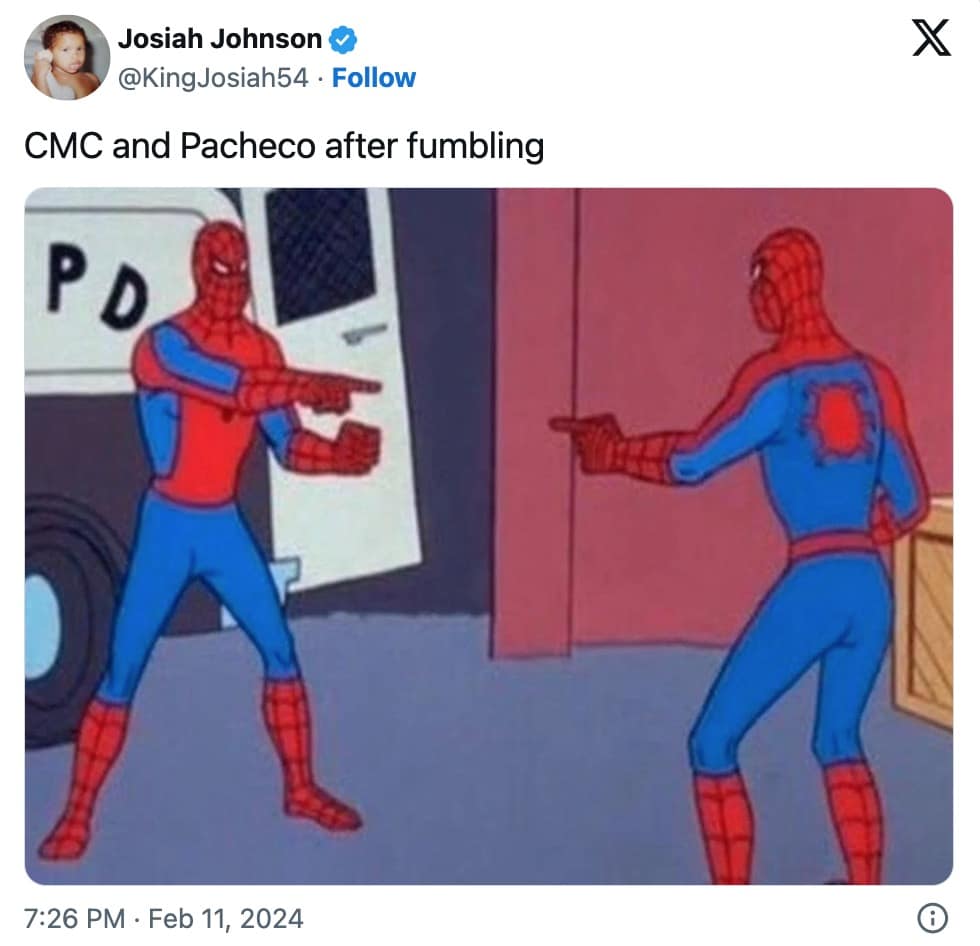Viewport: 980px width, 946px height.
Task: Click the Josiah Johnson display name
Action: (x=220, y=39)
